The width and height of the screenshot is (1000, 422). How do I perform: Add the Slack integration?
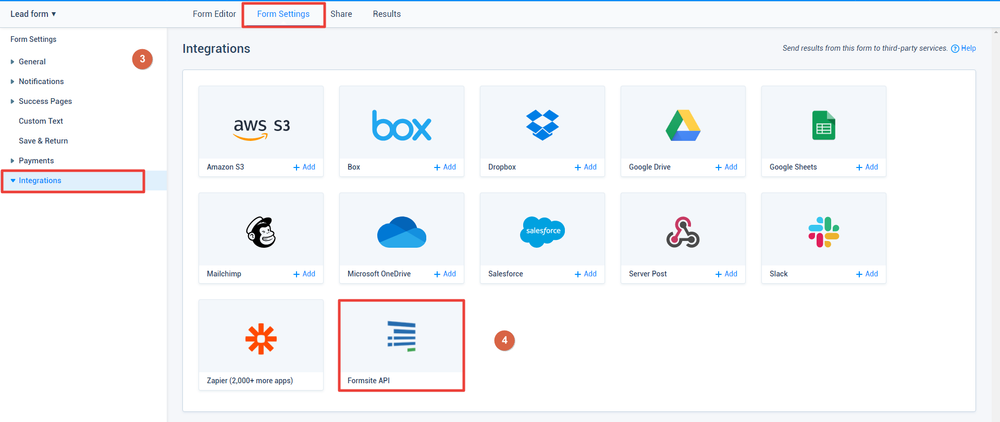(x=867, y=274)
